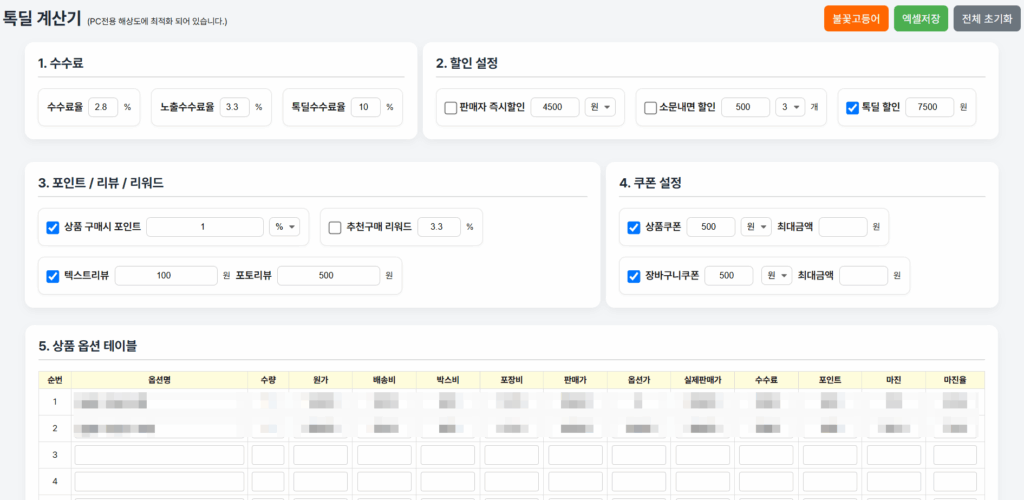Click row 3 판매가 input
This screenshot has width=1024, height=500.
tap(575, 454)
